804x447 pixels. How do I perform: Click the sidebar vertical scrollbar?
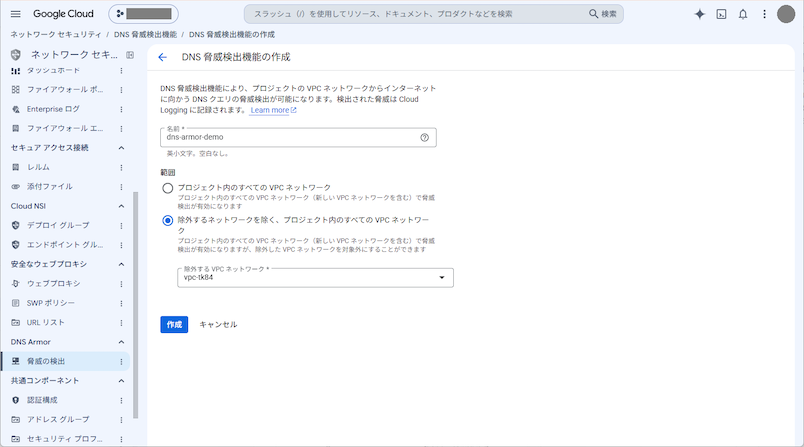tap(135, 306)
